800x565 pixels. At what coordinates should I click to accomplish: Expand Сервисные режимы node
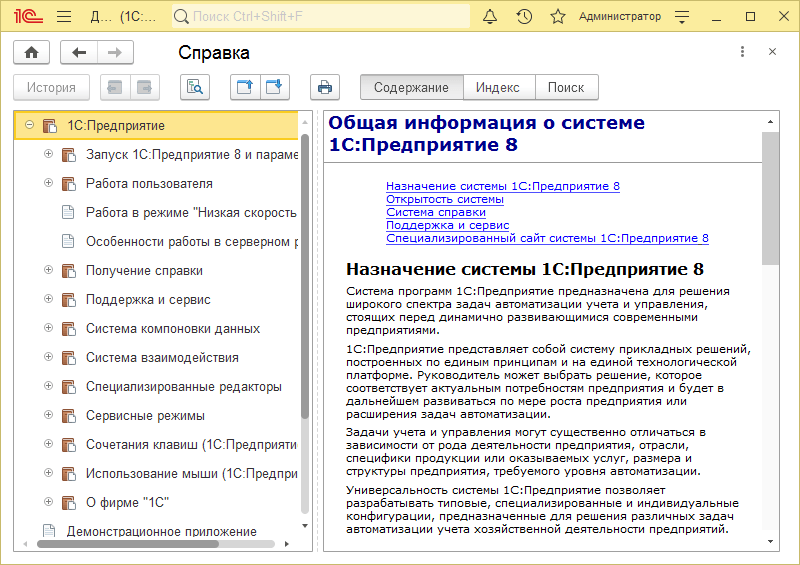click(x=48, y=415)
